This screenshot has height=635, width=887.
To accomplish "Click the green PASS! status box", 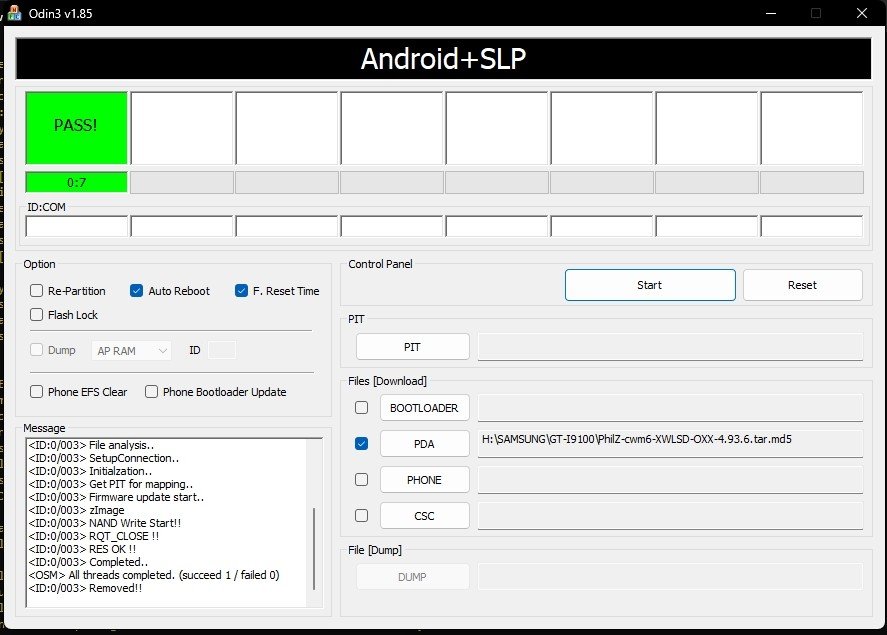I will (x=76, y=126).
